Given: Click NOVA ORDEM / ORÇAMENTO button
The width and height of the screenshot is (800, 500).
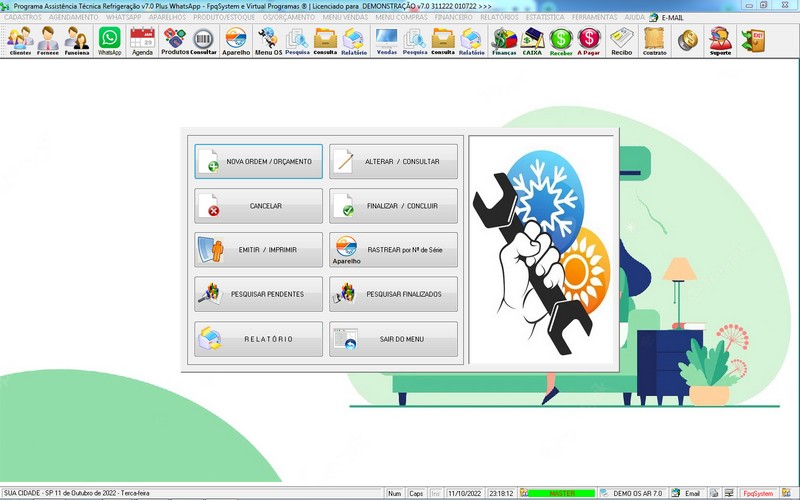Looking at the screenshot, I should coord(258,161).
